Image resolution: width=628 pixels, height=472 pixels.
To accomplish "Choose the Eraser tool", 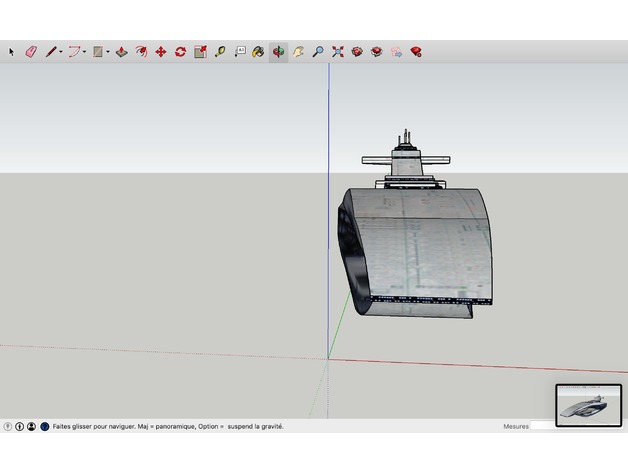I will tap(30, 51).
